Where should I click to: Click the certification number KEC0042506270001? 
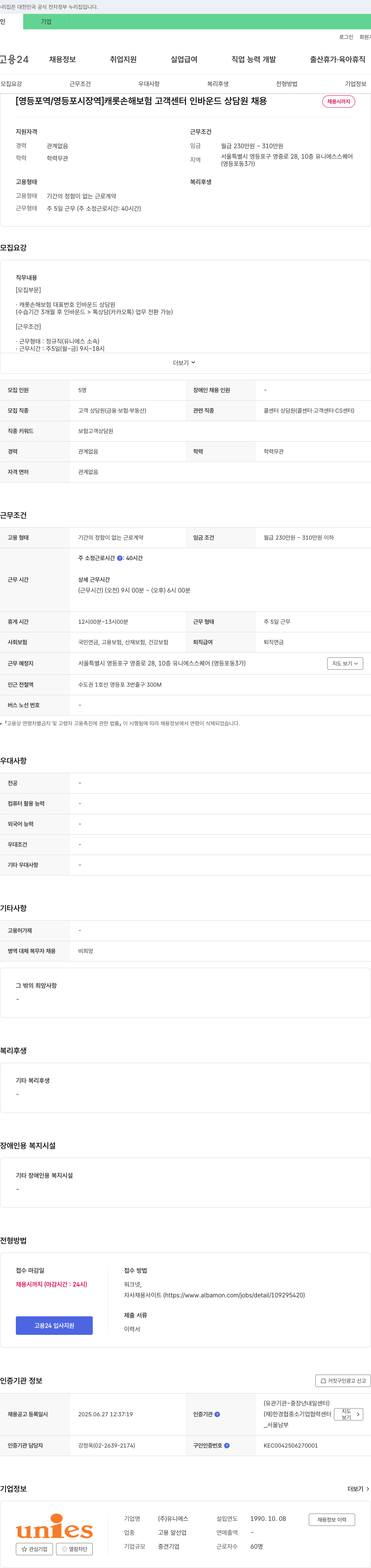pyautogui.click(x=291, y=1446)
